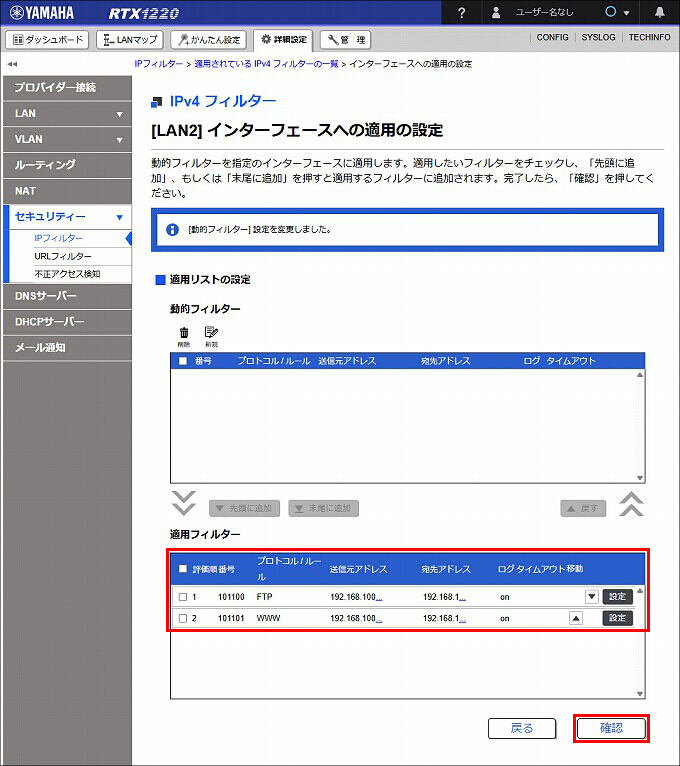Click the large double-chevron down icon
This screenshot has width=680, height=766.
(184, 503)
